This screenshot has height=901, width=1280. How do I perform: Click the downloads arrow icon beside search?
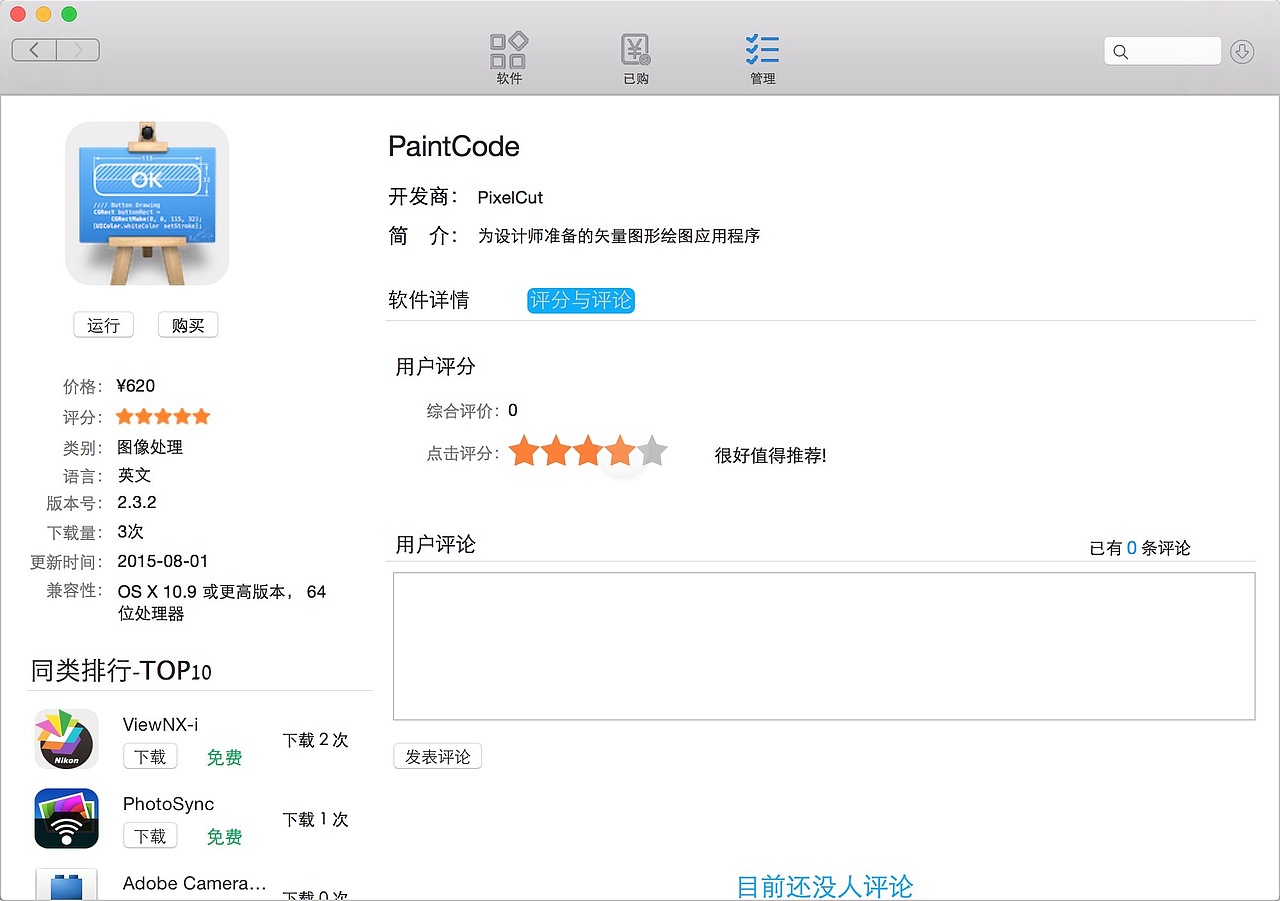coord(1242,51)
